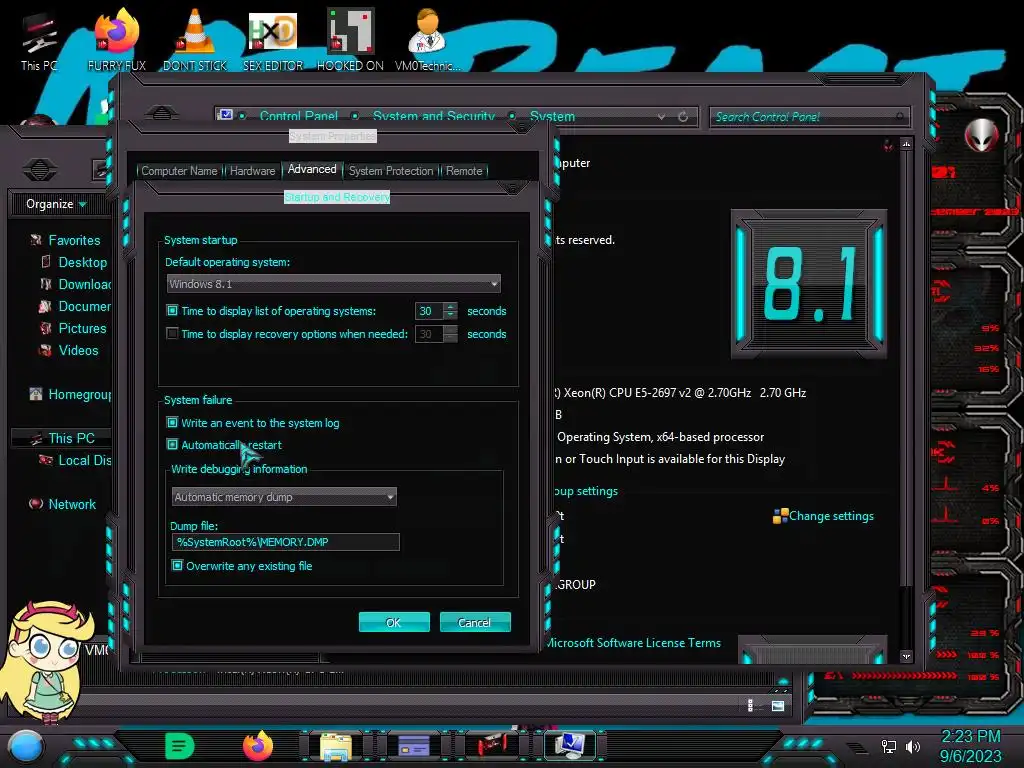Open the Default operating system dropdown
The width and height of the screenshot is (1024, 768).
[x=333, y=283]
